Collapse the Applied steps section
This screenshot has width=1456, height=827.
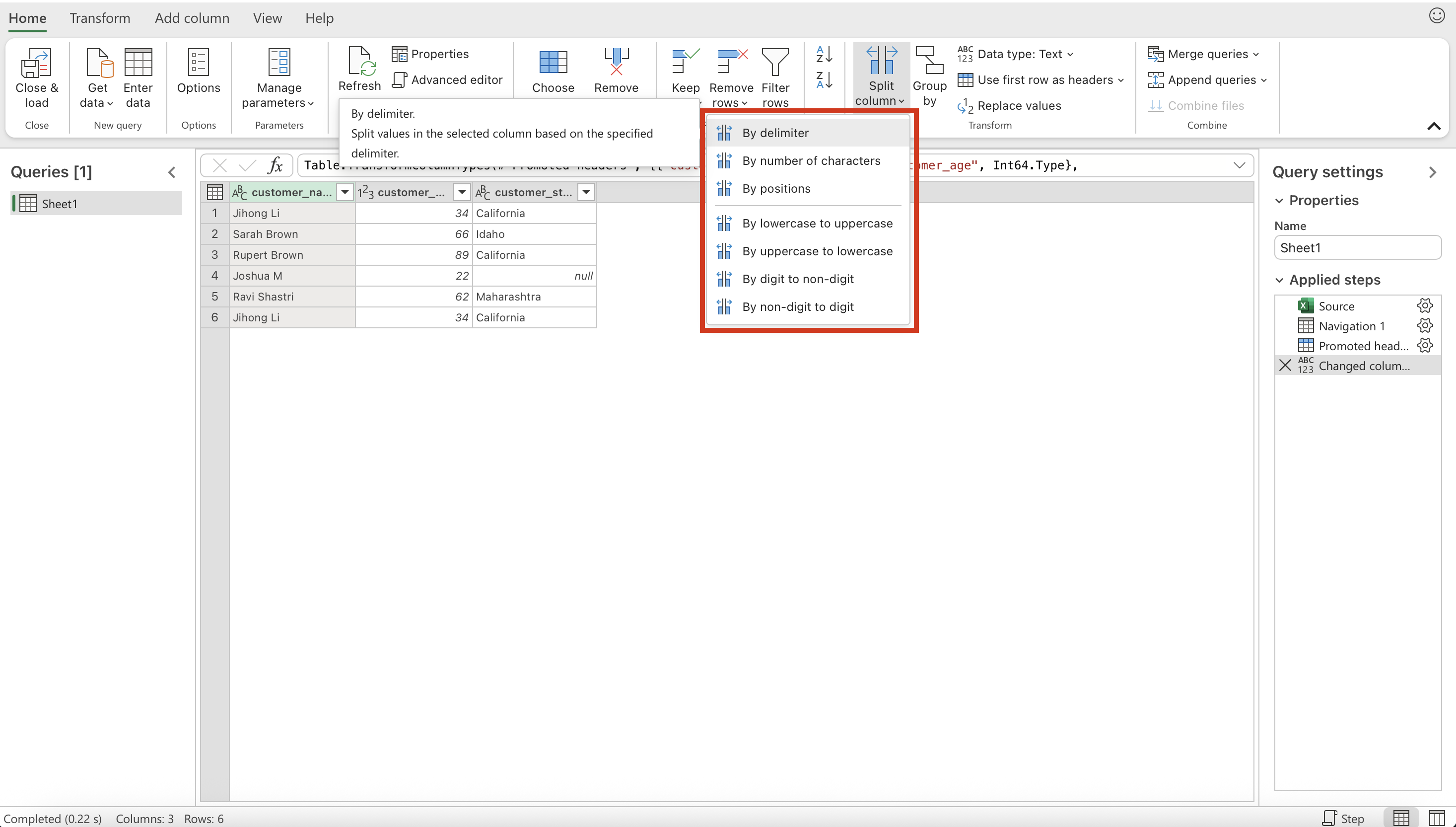[1279, 280]
